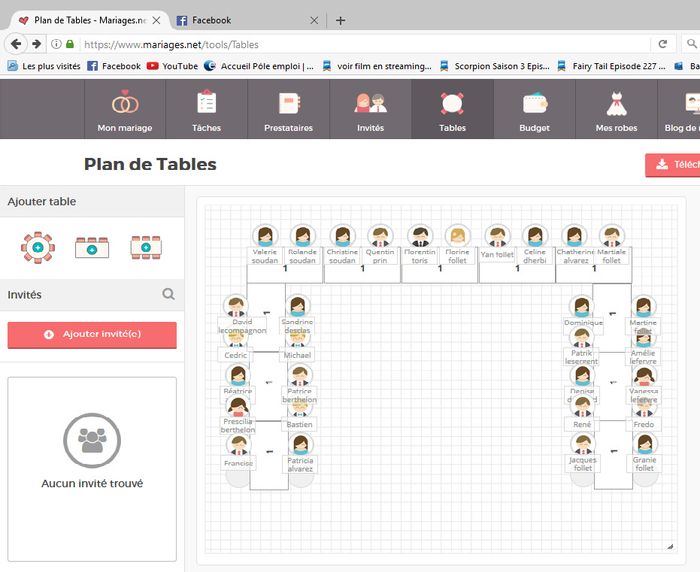Click the search guests magnifier icon
Screen dimensions: 700x572
[168, 294]
